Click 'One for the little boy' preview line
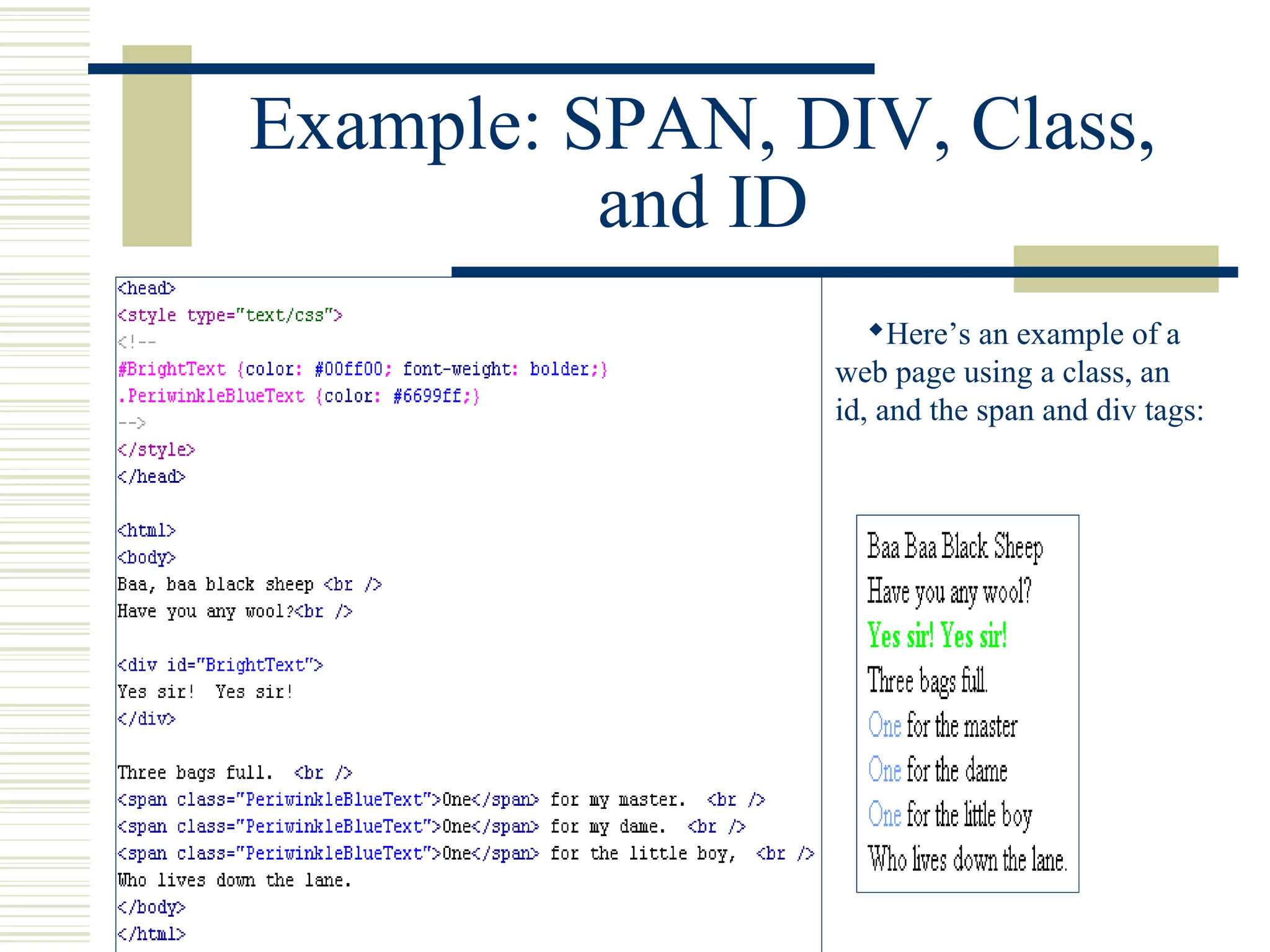This screenshot has height=952, width=1270. pos(950,815)
